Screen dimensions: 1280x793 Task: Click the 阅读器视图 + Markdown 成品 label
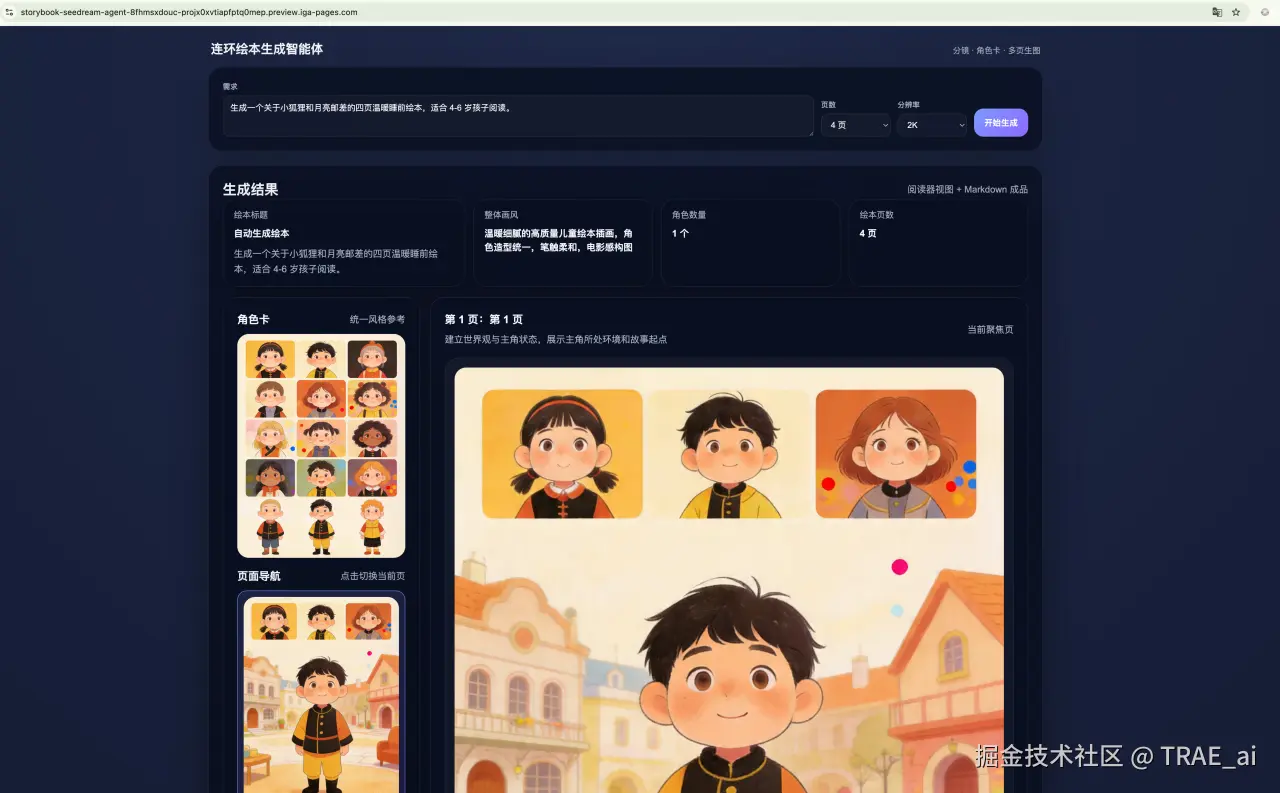point(967,189)
